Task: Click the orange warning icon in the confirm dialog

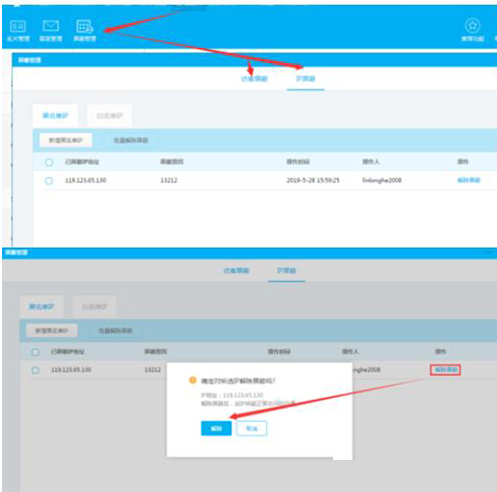Action: 193,380
